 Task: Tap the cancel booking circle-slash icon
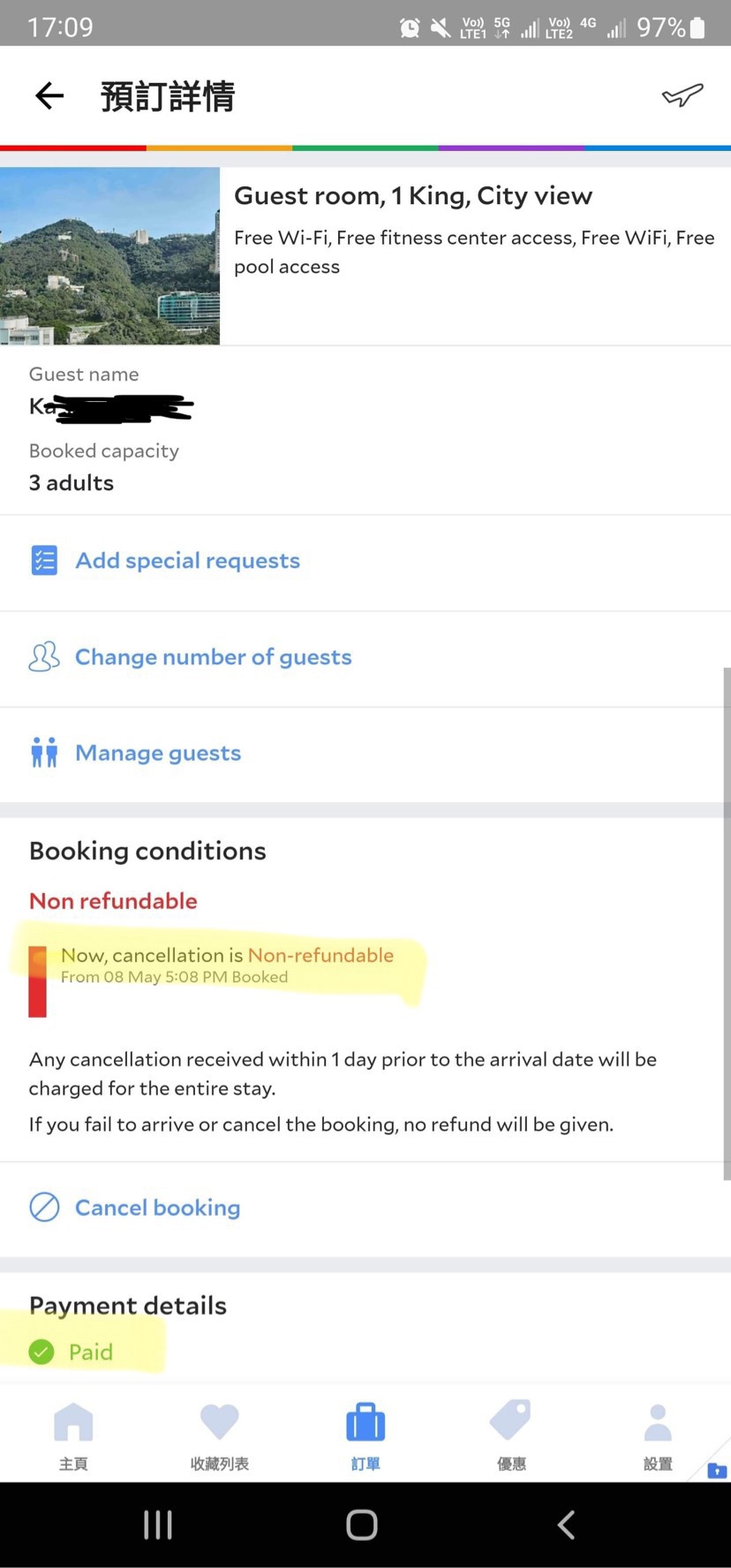44,1207
